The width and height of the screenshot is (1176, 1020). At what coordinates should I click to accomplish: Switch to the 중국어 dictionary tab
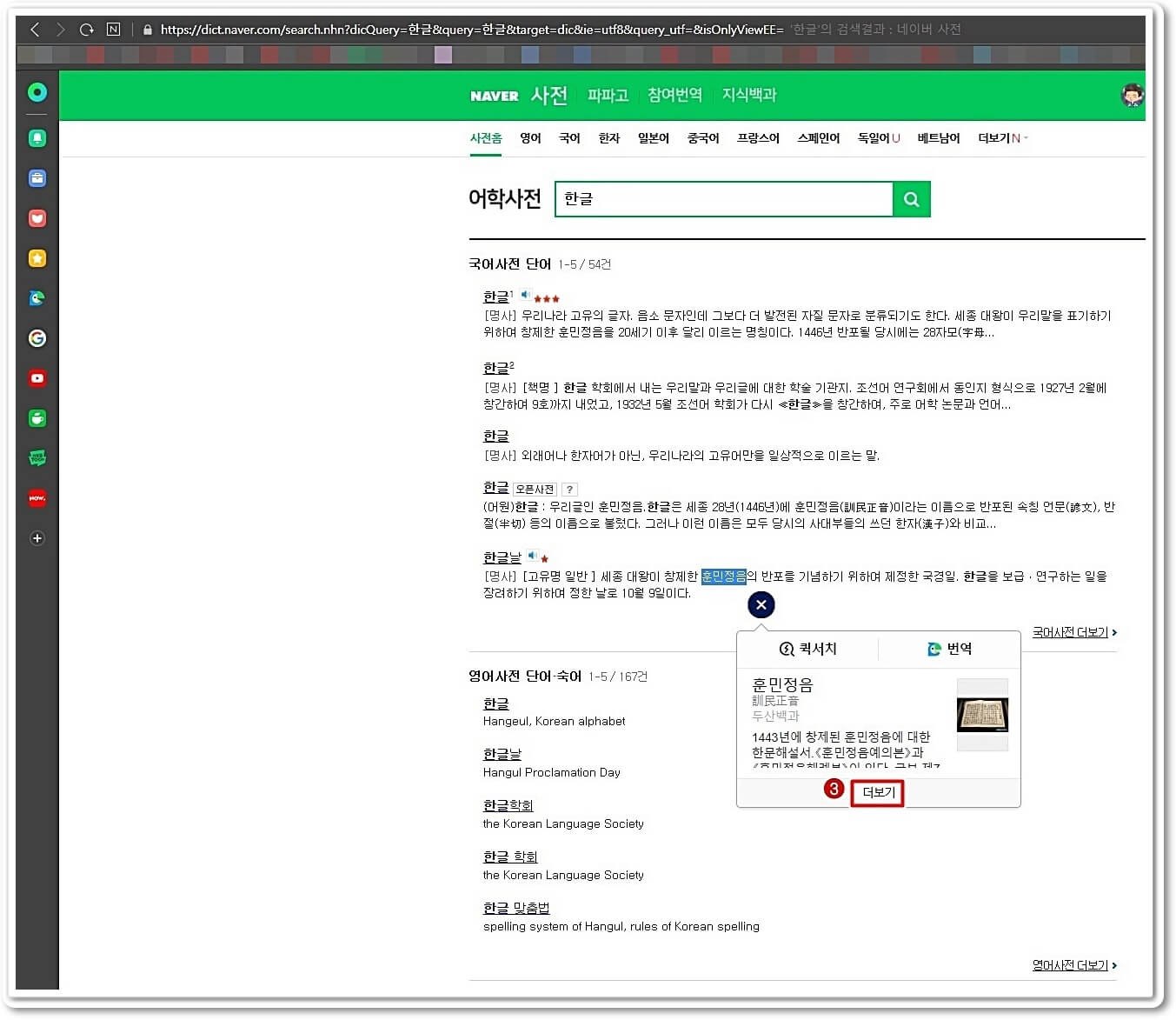703,138
